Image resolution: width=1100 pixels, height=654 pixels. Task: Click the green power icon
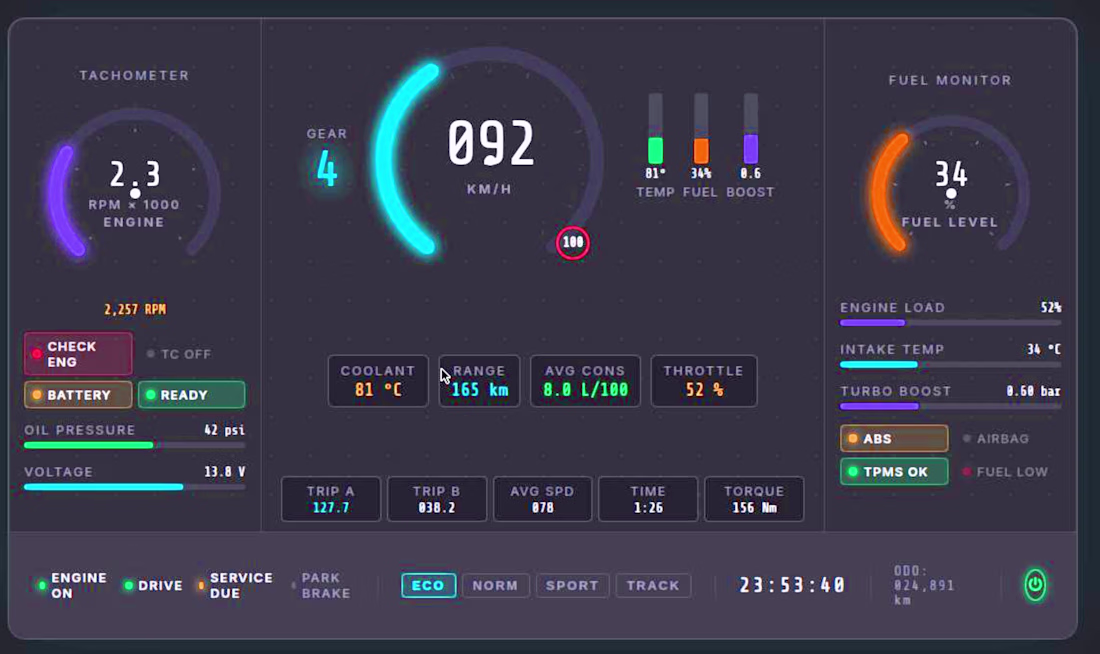pyautogui.click(x=1035, y=585)
